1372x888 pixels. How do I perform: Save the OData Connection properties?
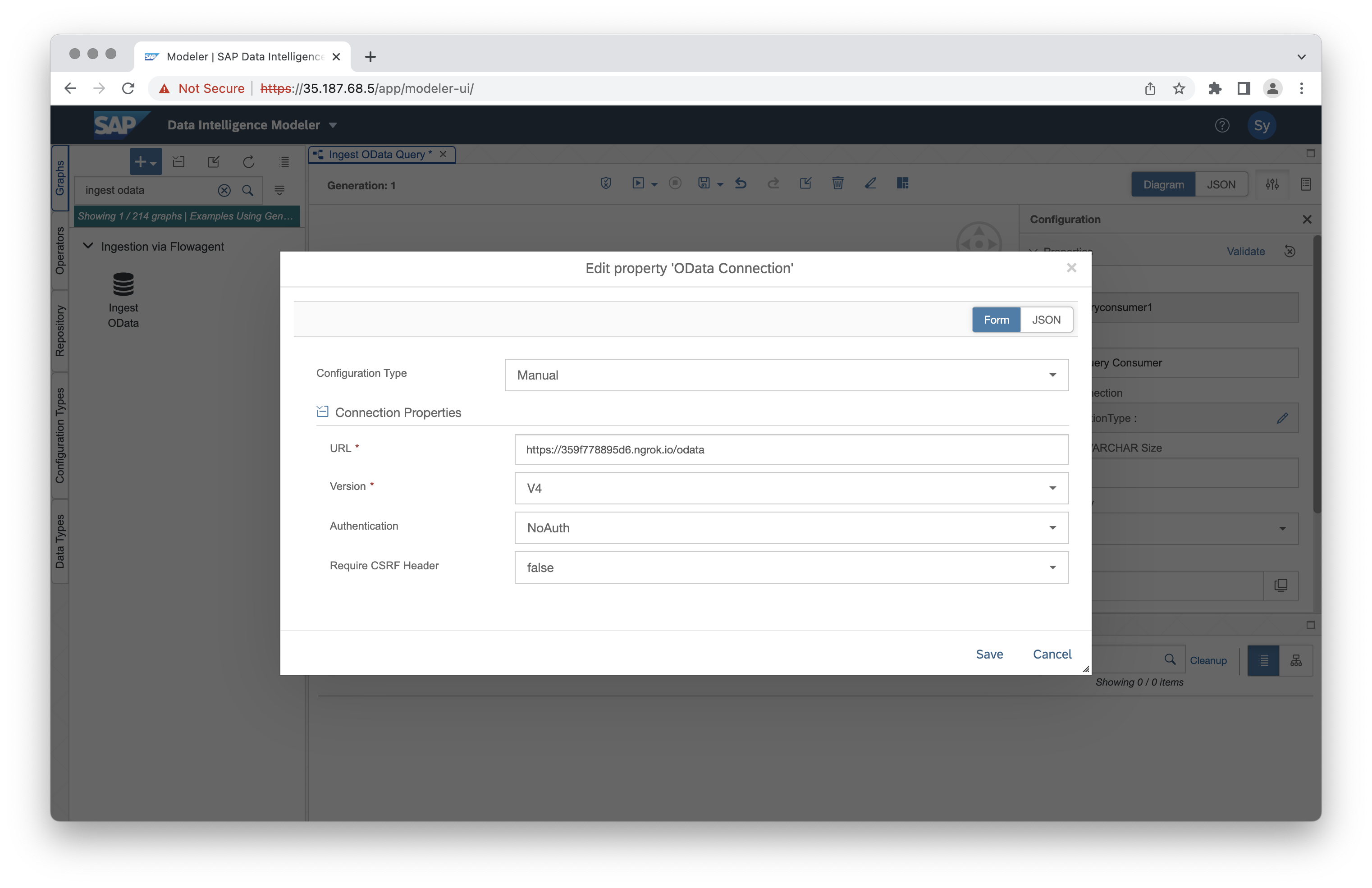(989, 654)
